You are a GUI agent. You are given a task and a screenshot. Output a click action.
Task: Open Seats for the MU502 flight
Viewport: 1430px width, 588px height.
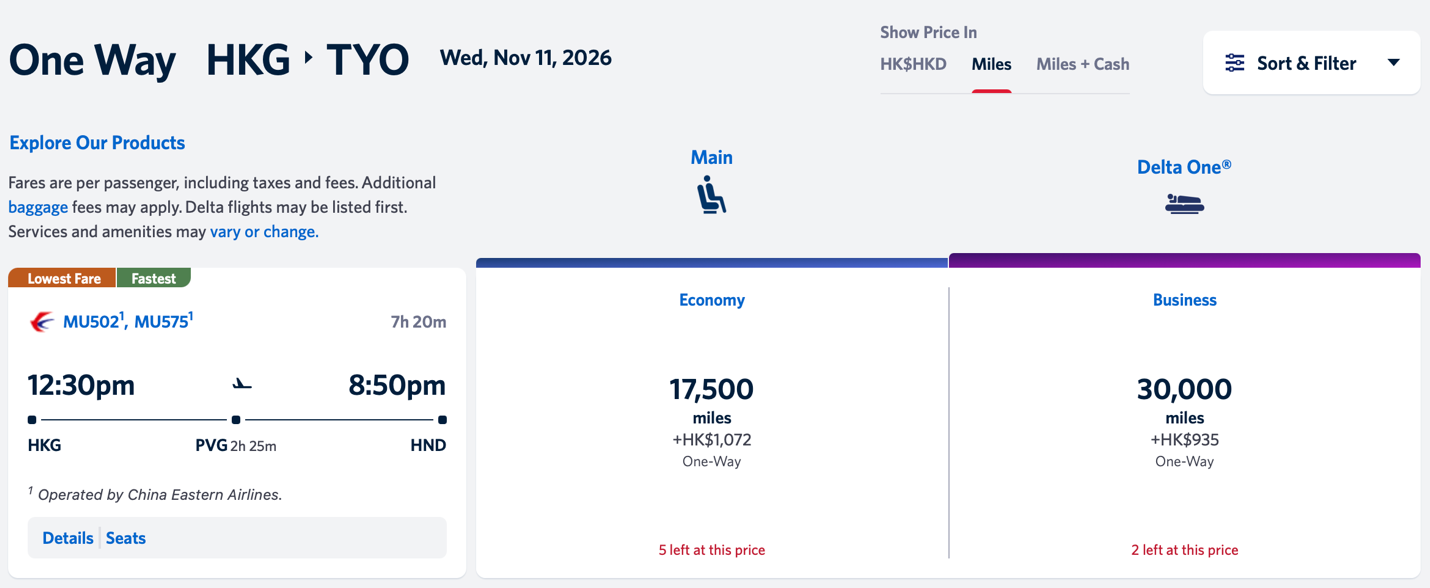click(125, 538)
